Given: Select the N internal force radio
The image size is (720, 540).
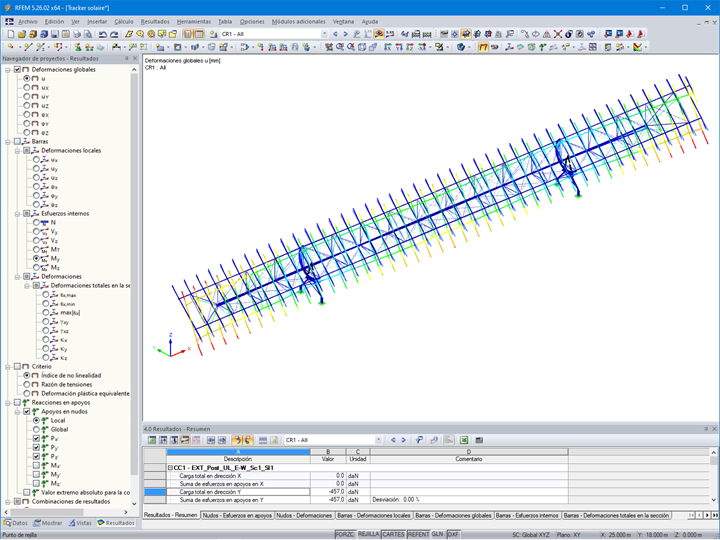Looking at the screenshot, I should (x=36, y=222).
